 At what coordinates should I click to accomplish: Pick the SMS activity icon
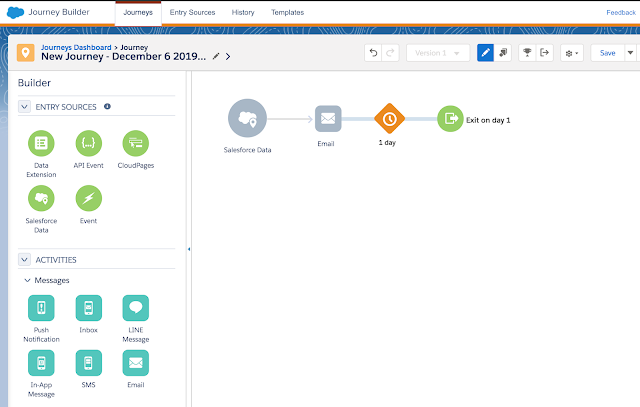pos(89,363)
